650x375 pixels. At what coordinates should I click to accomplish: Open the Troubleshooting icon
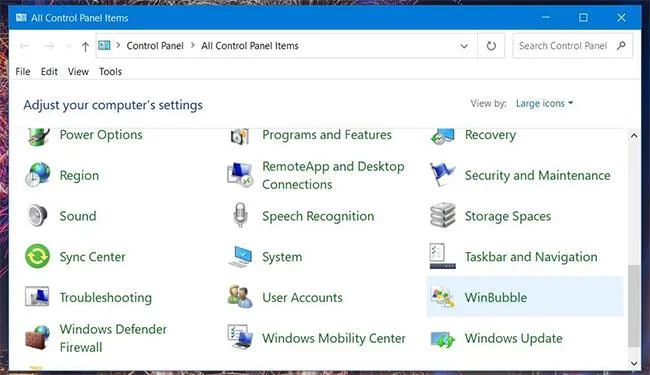[x=37, y=297]
